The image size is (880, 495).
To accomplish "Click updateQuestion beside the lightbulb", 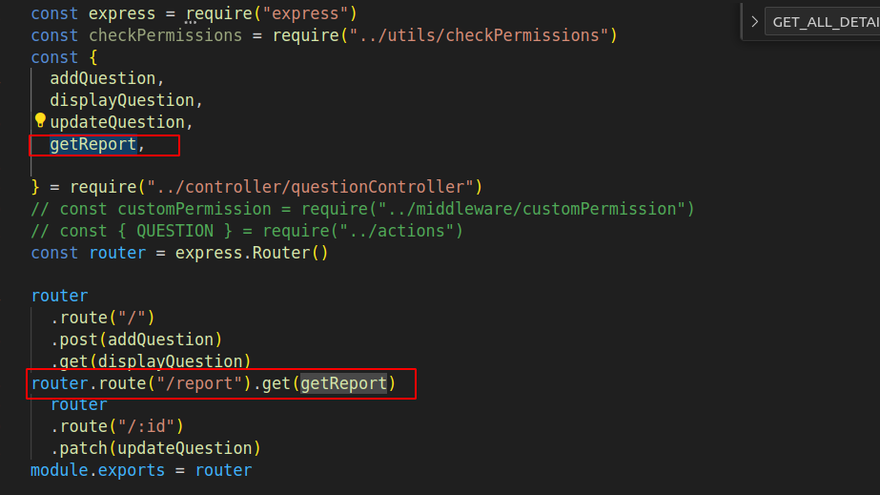I will coord(116,122).
